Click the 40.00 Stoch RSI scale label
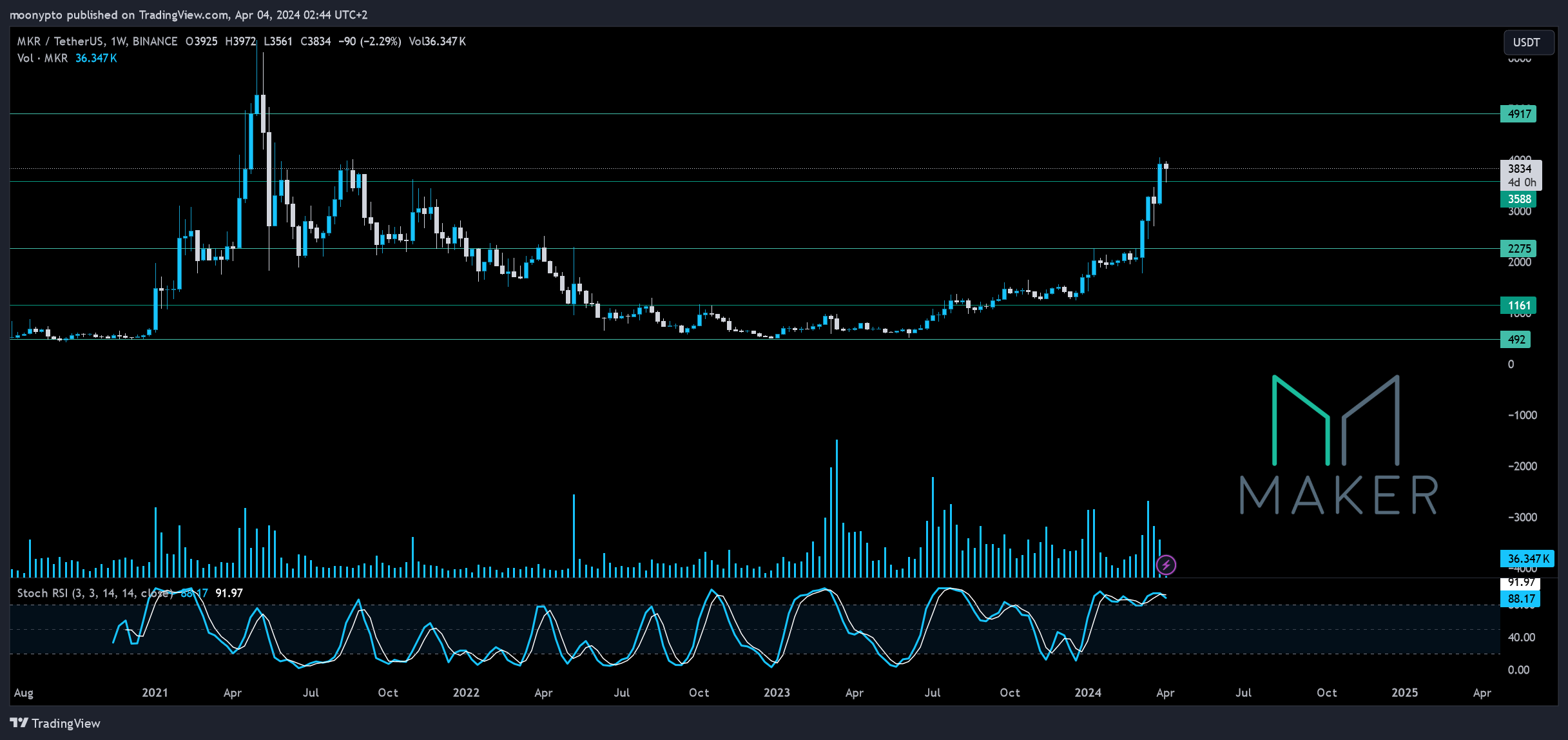The width and height of the screenshot is (1568, 740). click(x=1522, y=638)
